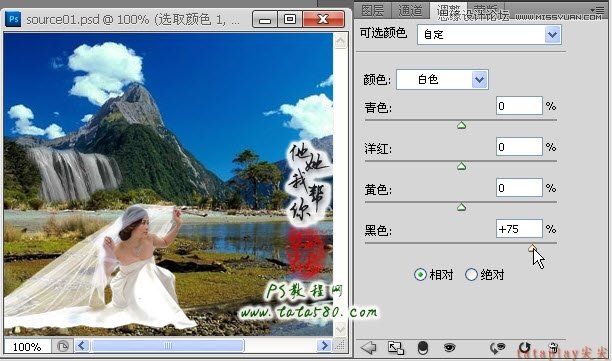Switch to the 图层 (Layers) tab
Image resolution: width=612 pixels, height=361 pixels.
[373, 10]
